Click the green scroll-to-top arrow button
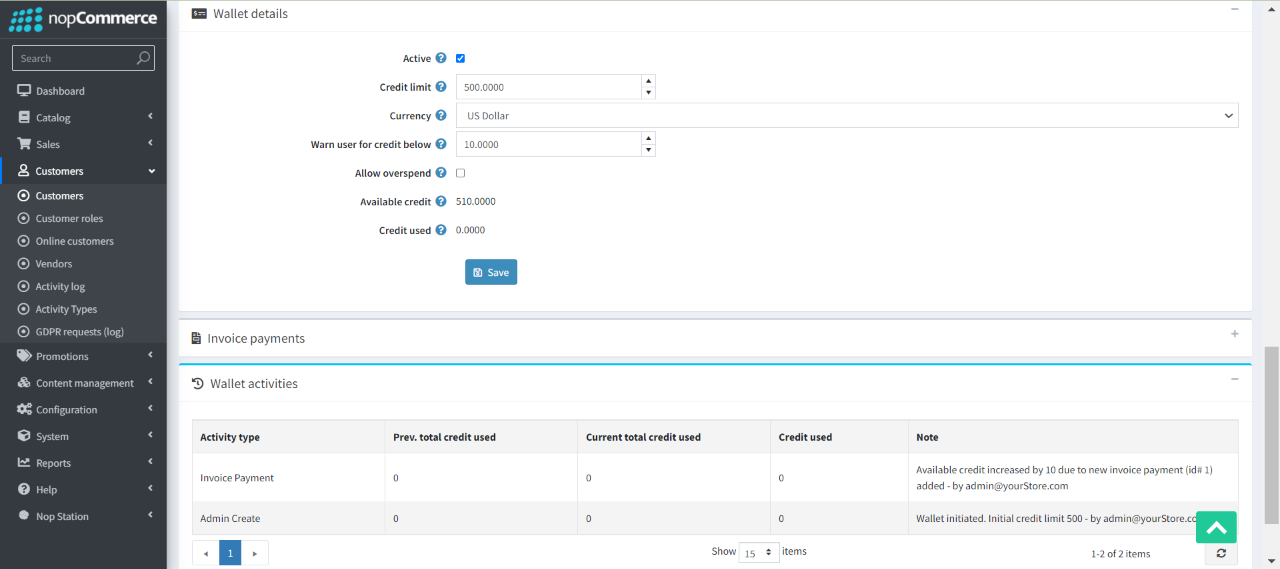This screenshot has width=1280, height=569. pyautogui.click(x=1216, y=527)
